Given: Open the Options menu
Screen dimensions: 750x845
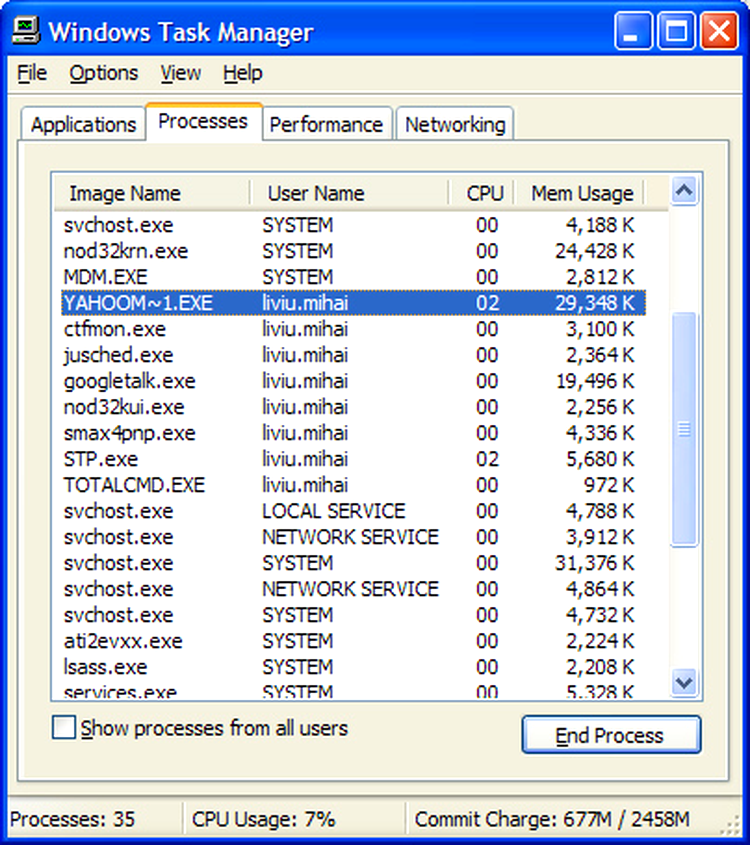Looking at the screenshot, I should [103, 73].
